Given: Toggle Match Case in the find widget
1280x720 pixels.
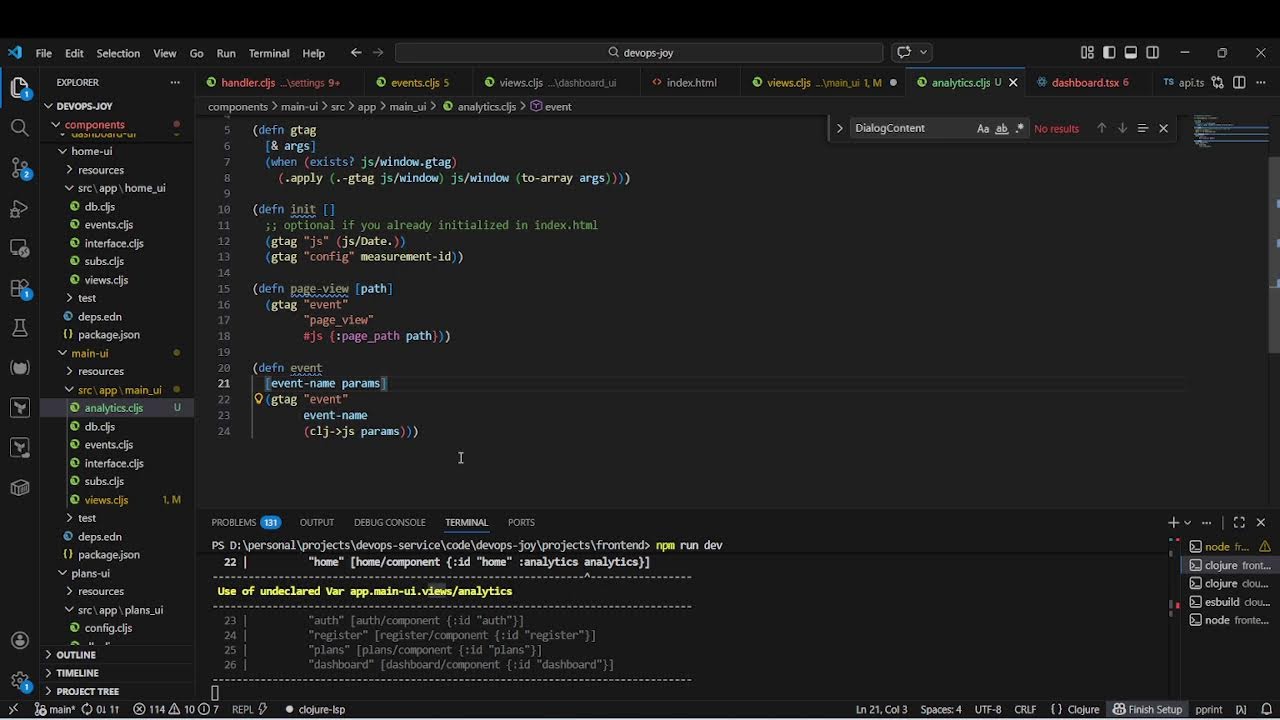Looking at the screenshot, I should pyautogui.click(x=983, y=128).
